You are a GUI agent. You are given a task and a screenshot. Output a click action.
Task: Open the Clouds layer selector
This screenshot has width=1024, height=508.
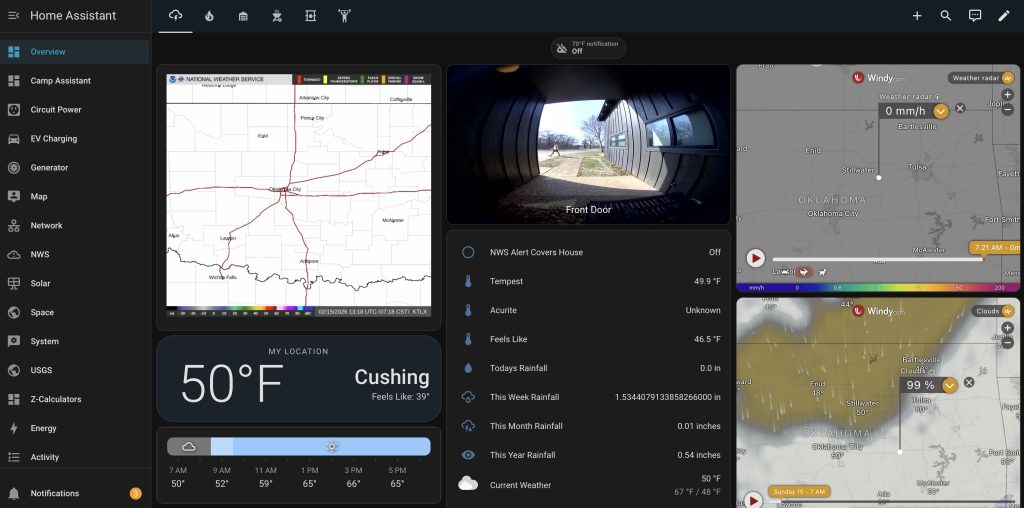993,311
